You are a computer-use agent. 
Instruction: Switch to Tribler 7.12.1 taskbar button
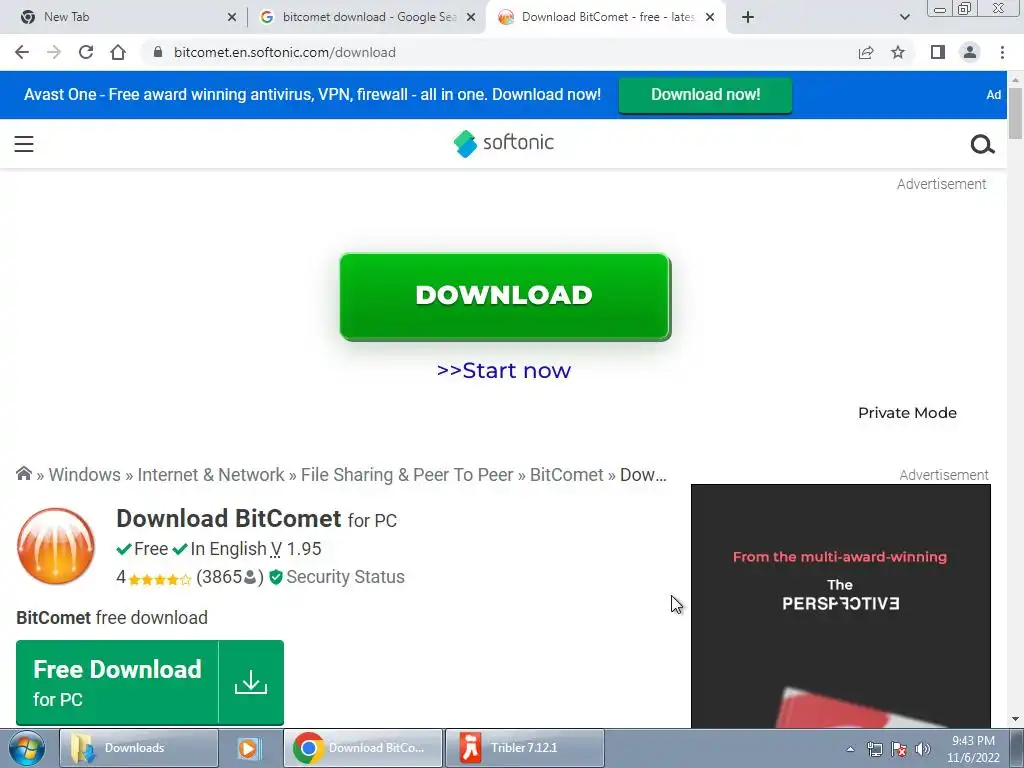(524, 748)
